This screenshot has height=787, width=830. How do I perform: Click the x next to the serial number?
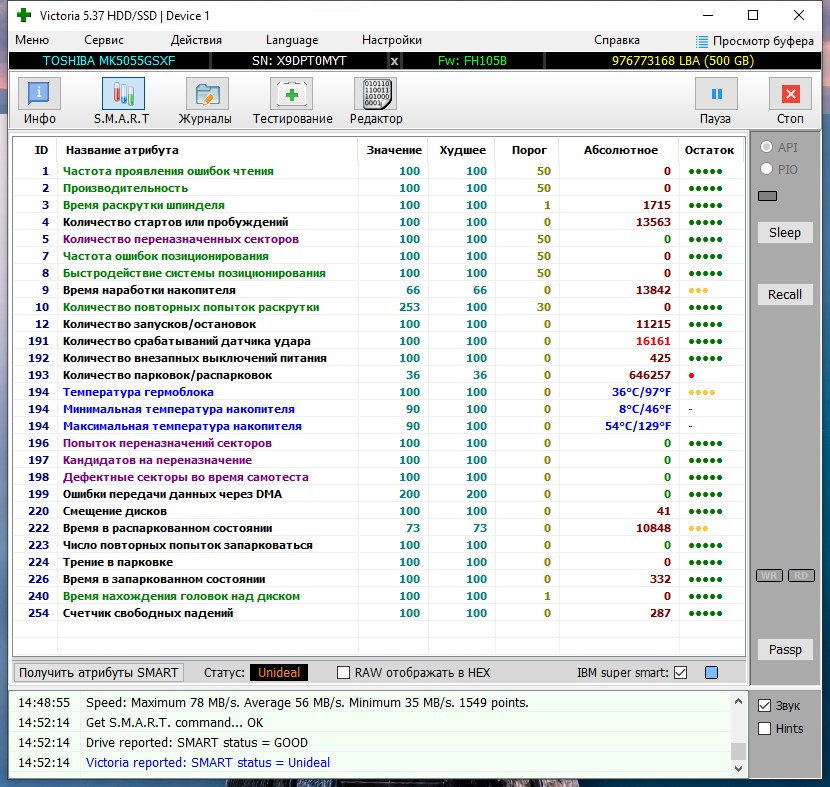coord(394,61)
